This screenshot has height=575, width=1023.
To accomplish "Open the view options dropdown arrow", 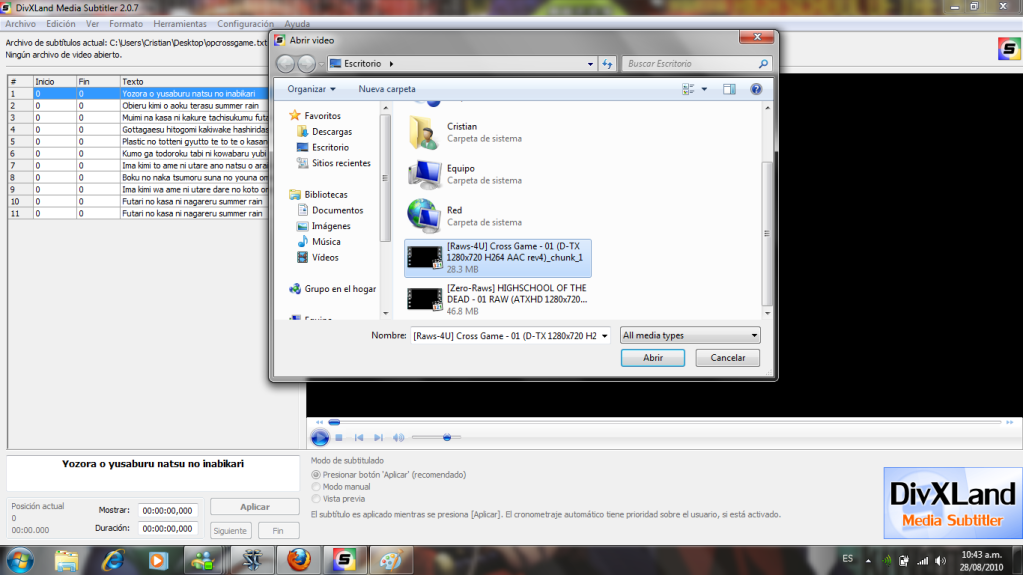I will pos(704,89).
